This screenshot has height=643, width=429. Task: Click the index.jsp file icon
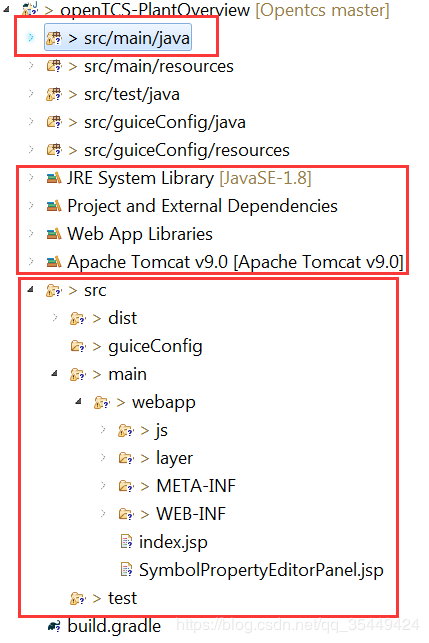pos(126,542)
